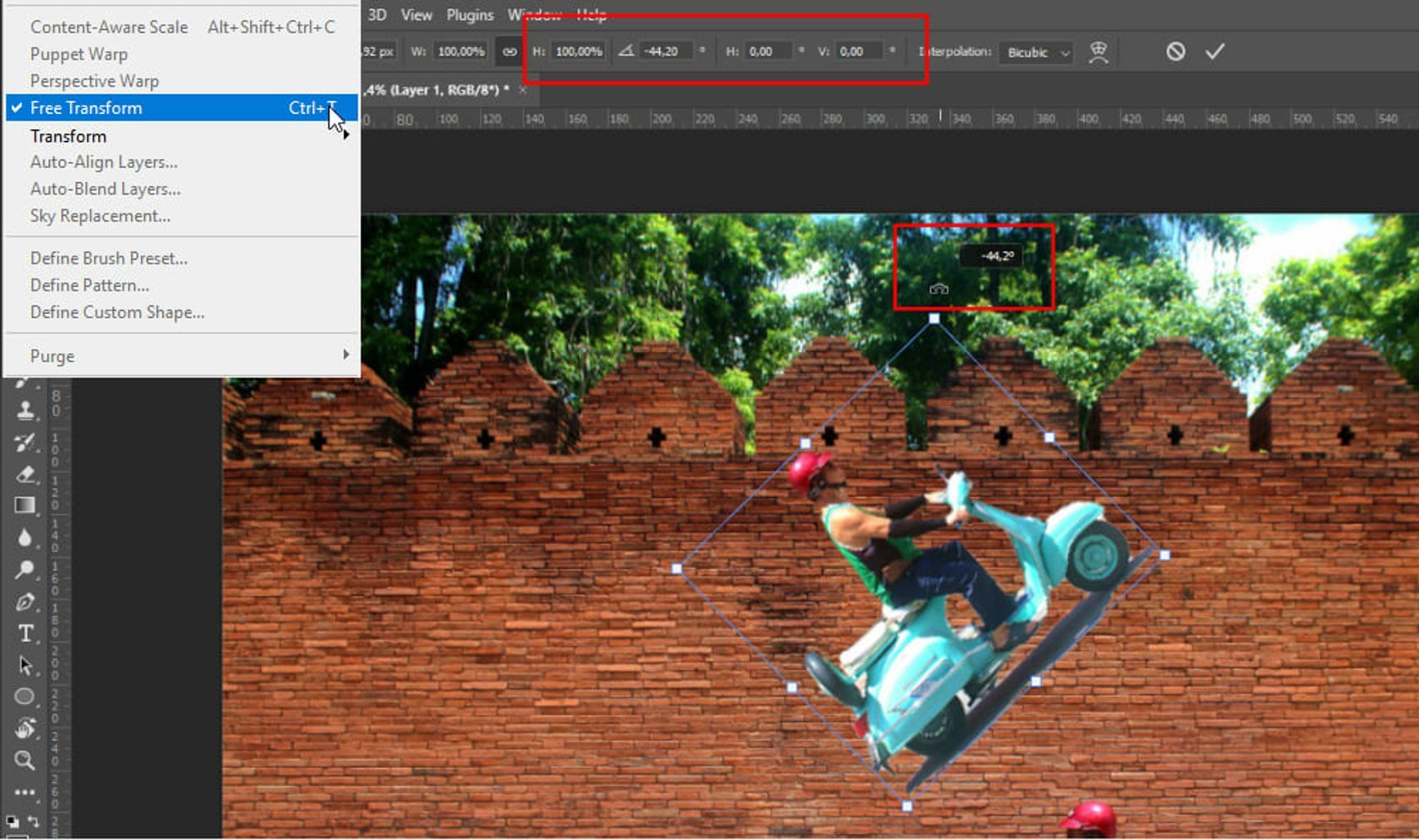Open the Edit Toolbar ellipsis icon
This screenshot has width=1419, height=840.
pos(25,791)
